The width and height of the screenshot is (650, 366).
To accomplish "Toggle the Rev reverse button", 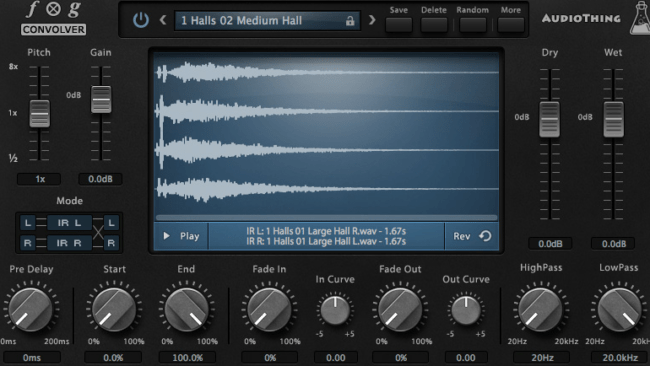I will click(472, 236).
